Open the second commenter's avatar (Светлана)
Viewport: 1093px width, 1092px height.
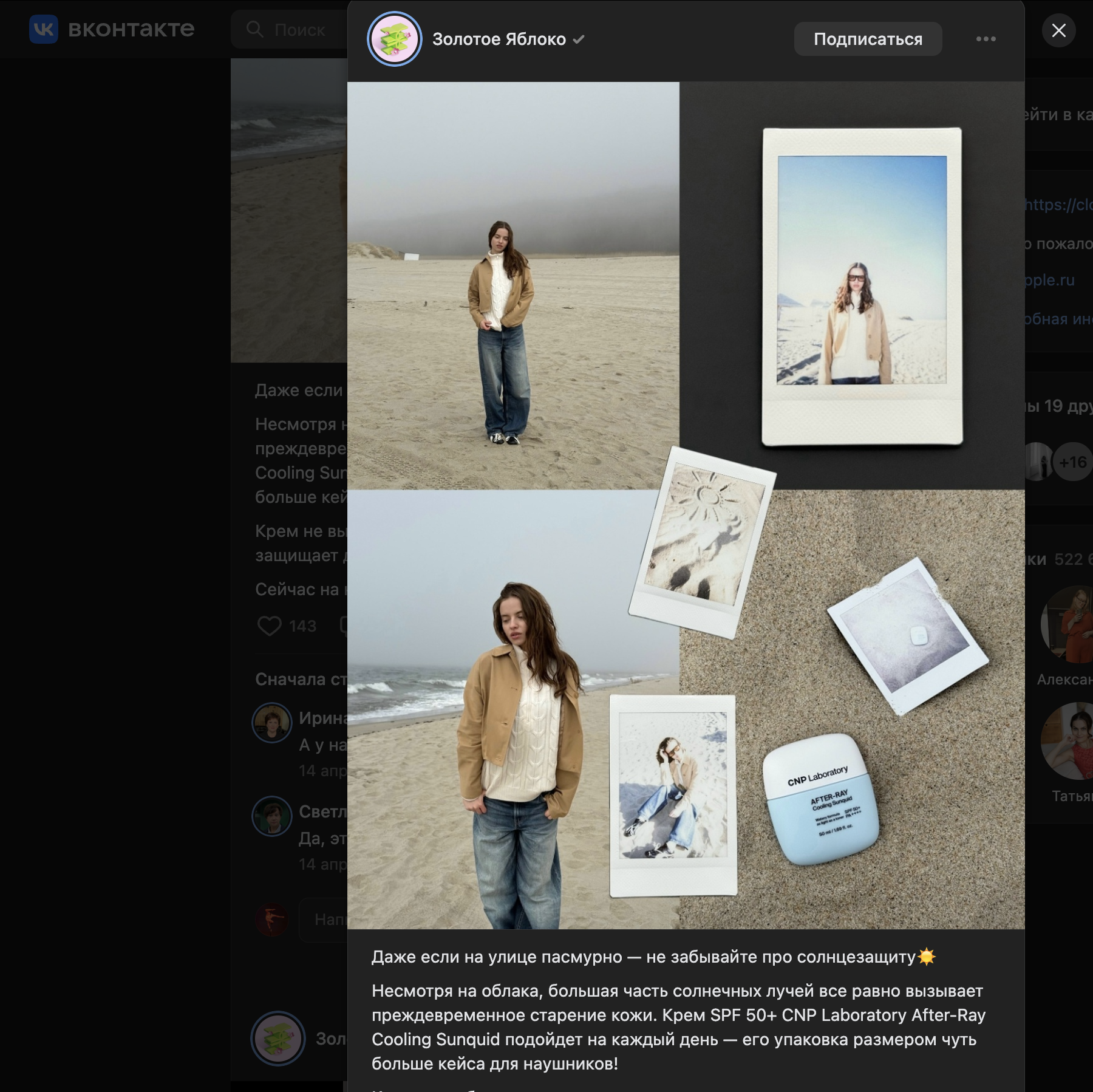271,816
